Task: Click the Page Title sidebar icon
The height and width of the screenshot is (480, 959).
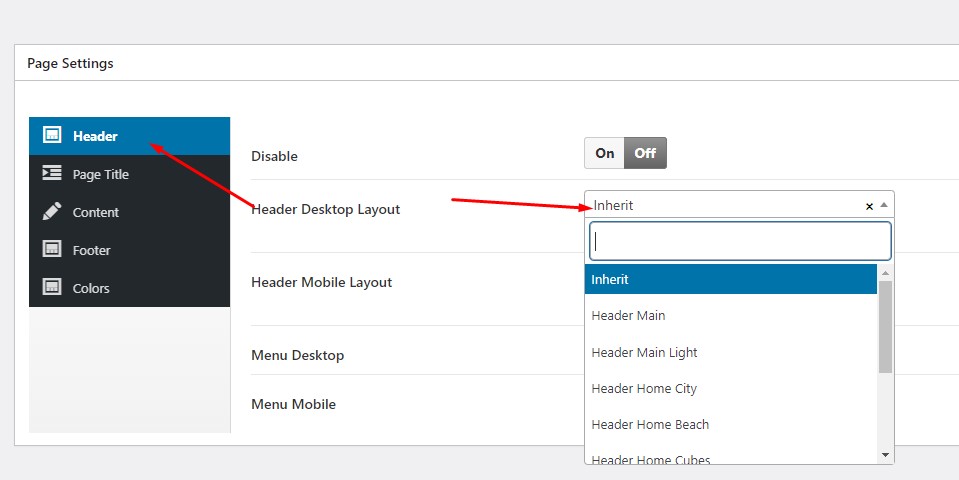Action: click(52, 174)
